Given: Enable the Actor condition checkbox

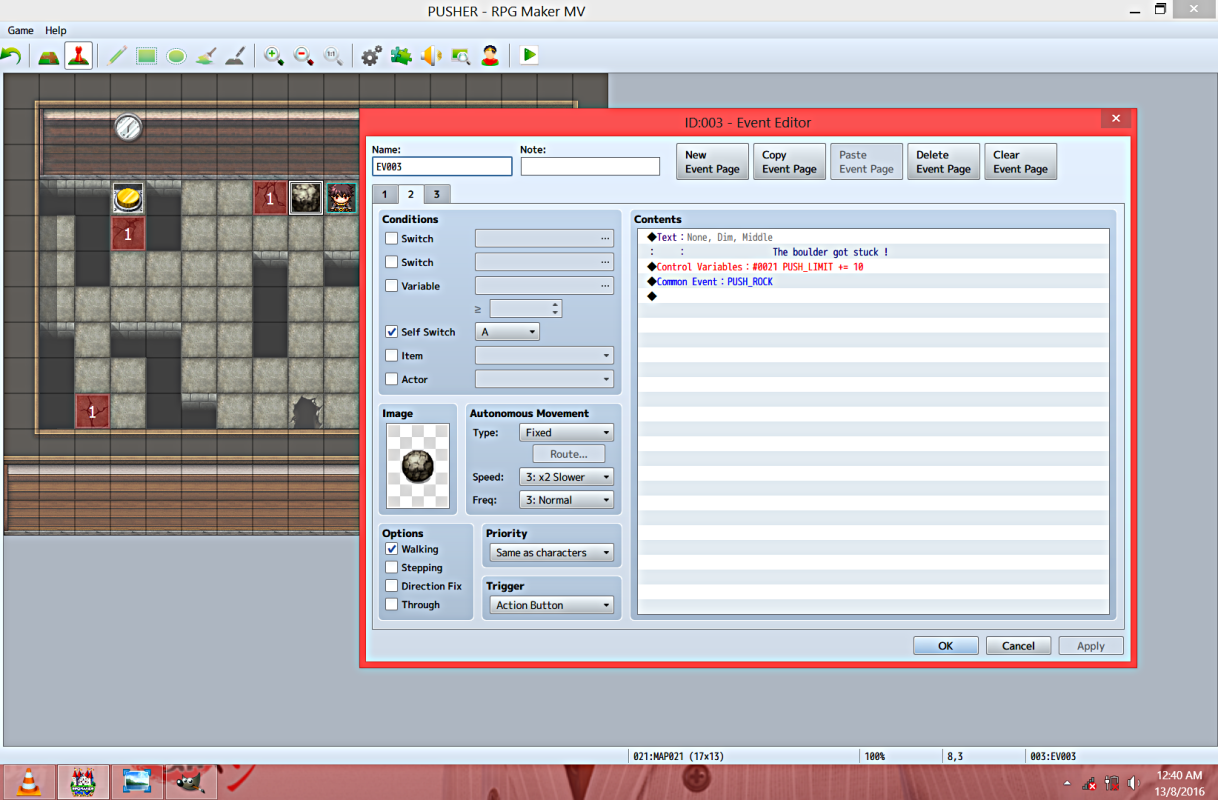Looking at the screenshot, I should point(392,380).
